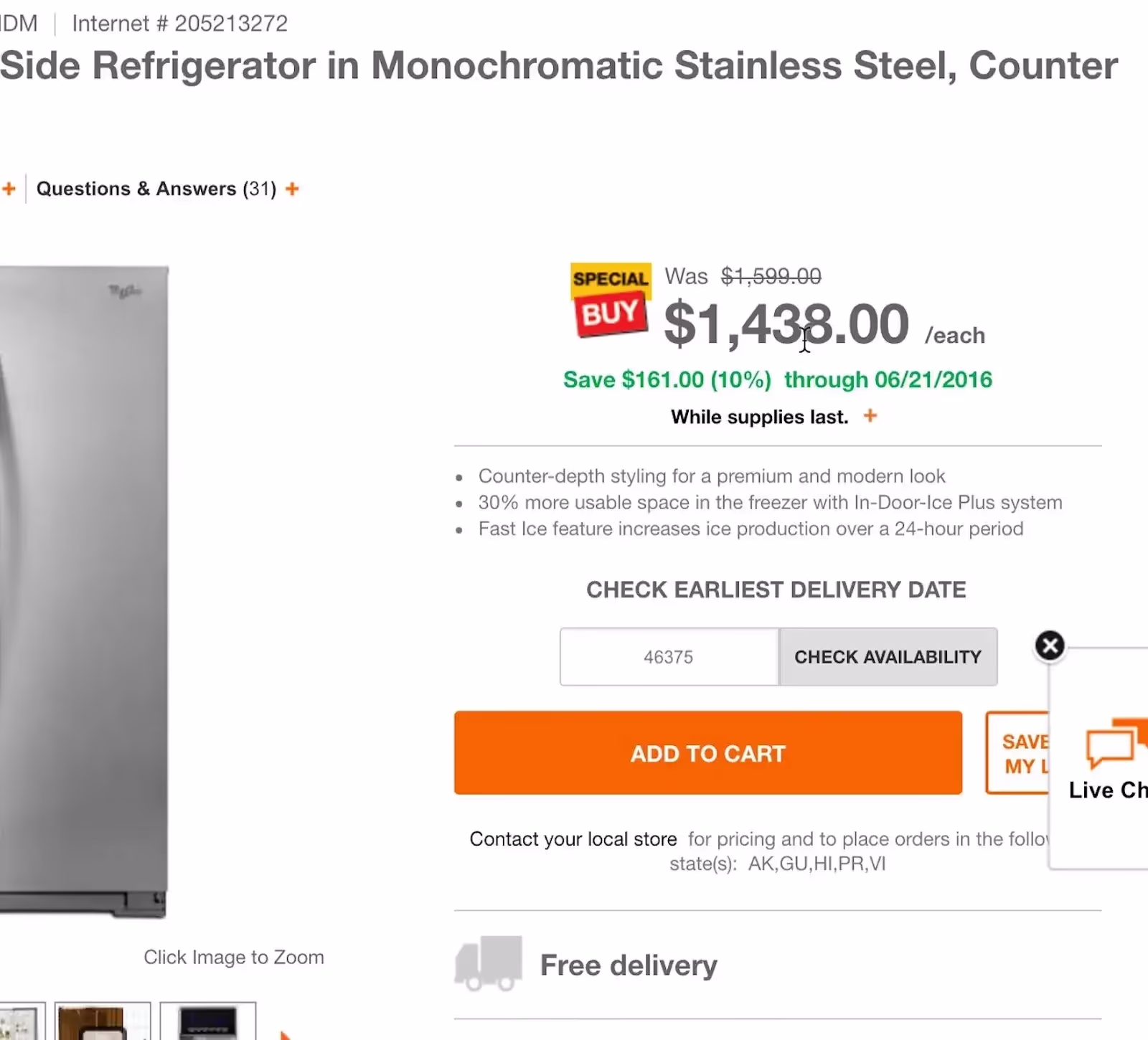Follow the "Contact your local store" link
The image size is (1148, 1040).
[x=573, y=839]
